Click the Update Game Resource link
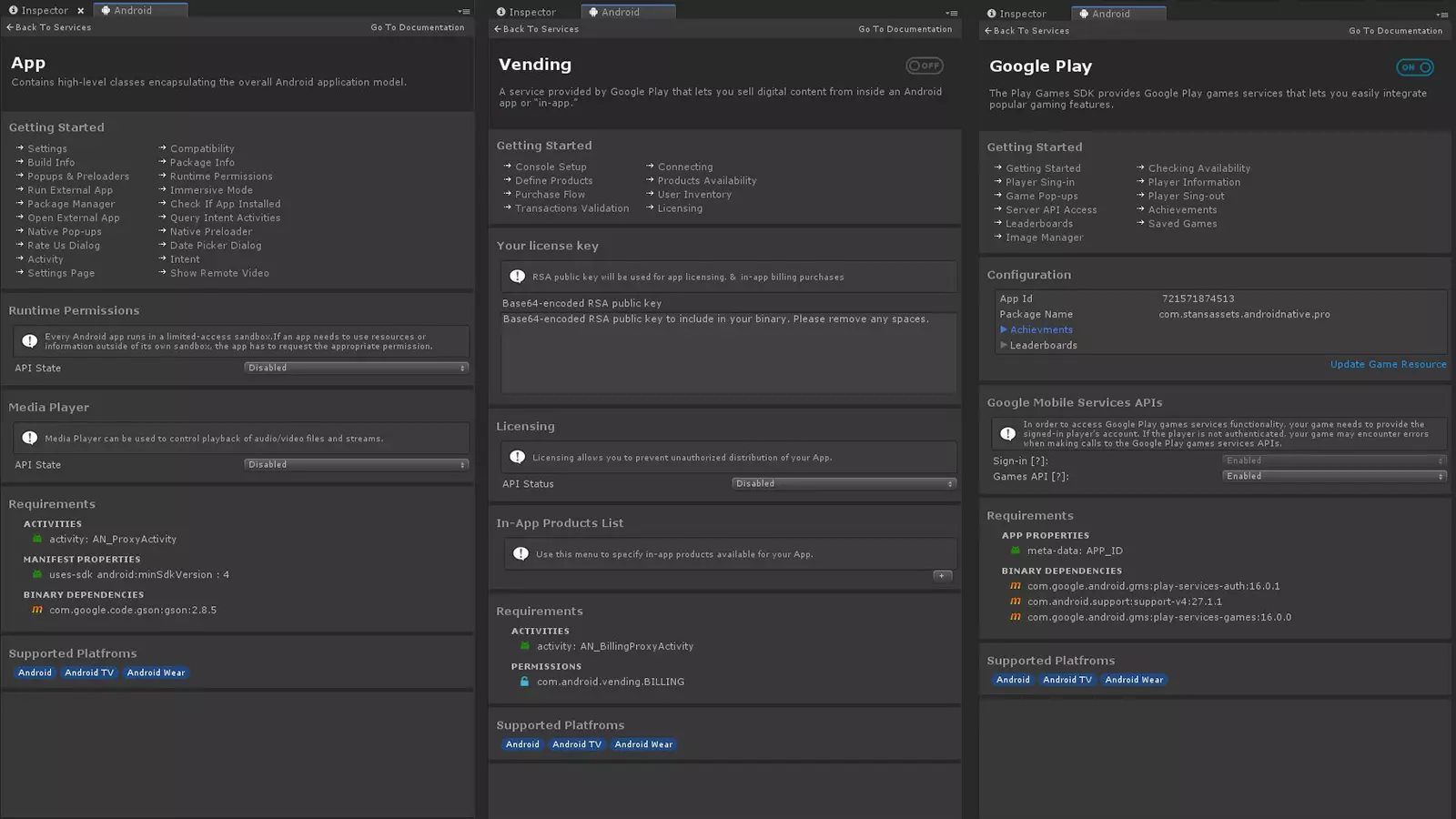The width and height of the screenshot is (1456, 819). click(1389, 365)
